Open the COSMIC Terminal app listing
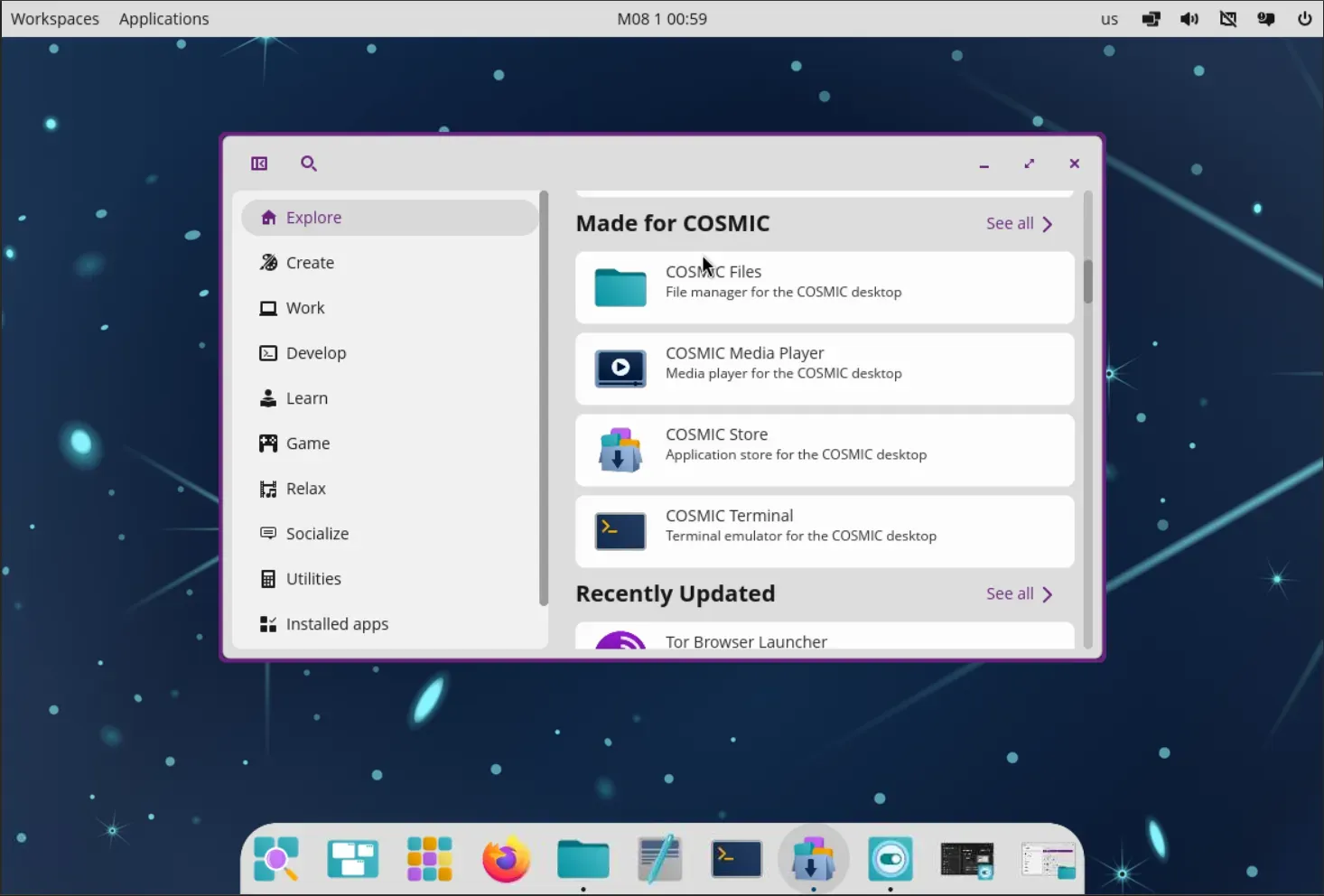 (824, 531)
